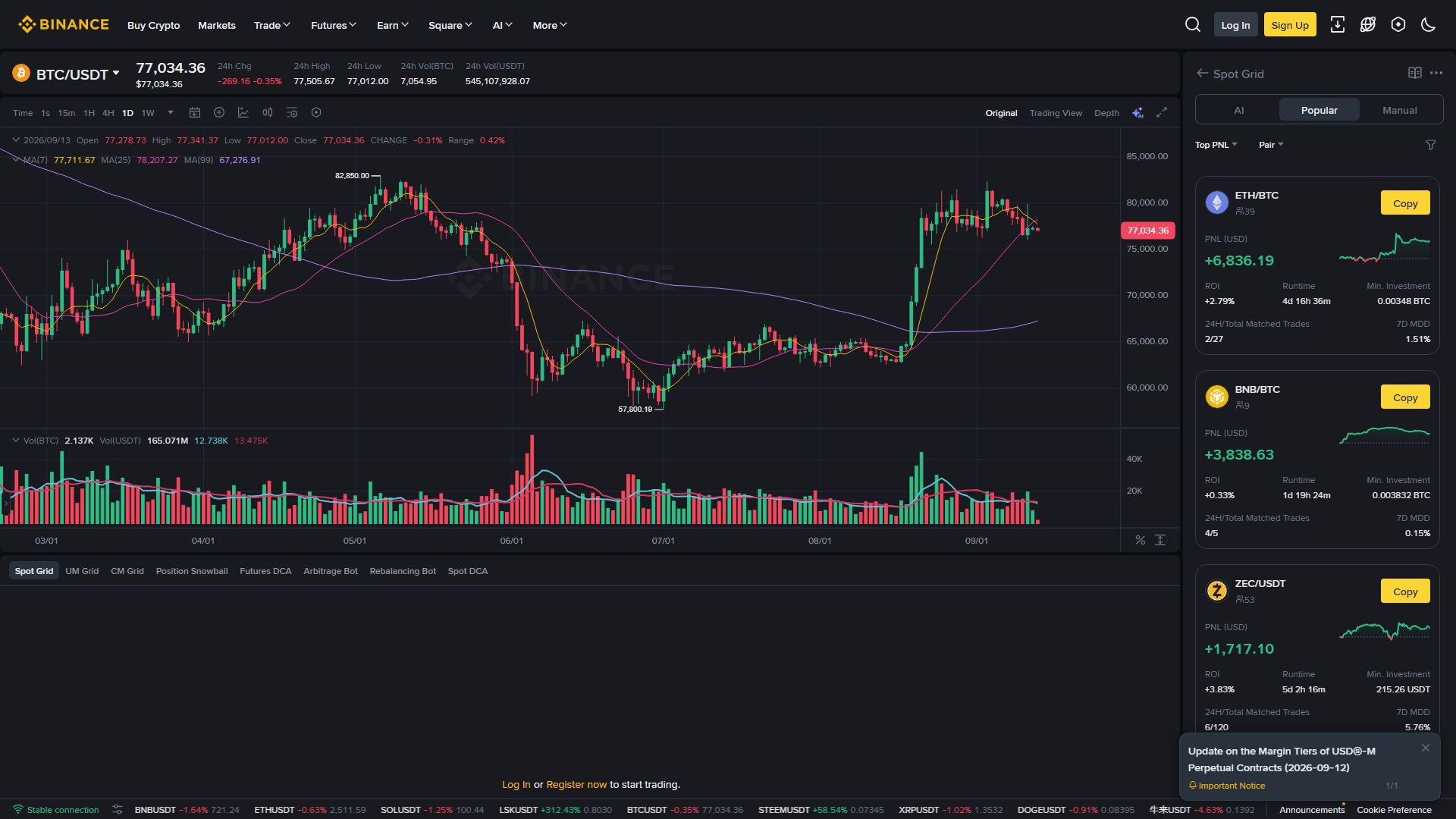Screen dimensions: 1456x819
Task: Toggle dark mode moon icon
Action: click(x=1429, y=25)
